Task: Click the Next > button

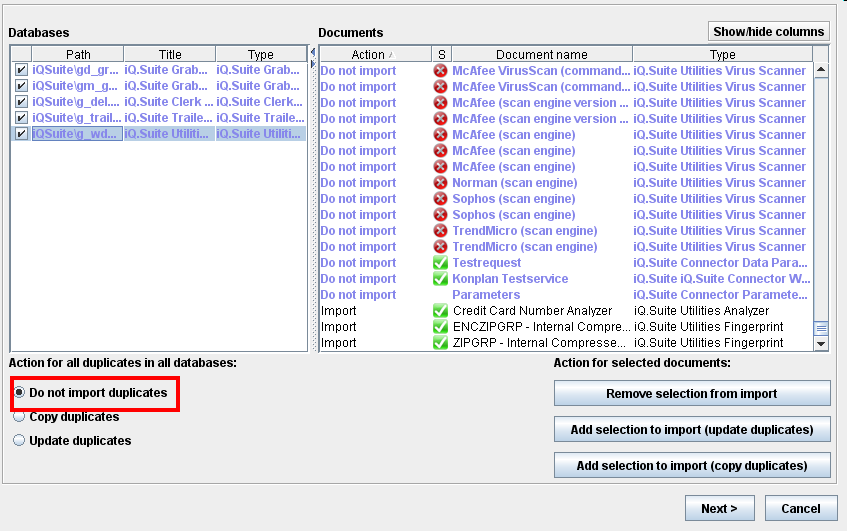Action: (x=719, y=509)
